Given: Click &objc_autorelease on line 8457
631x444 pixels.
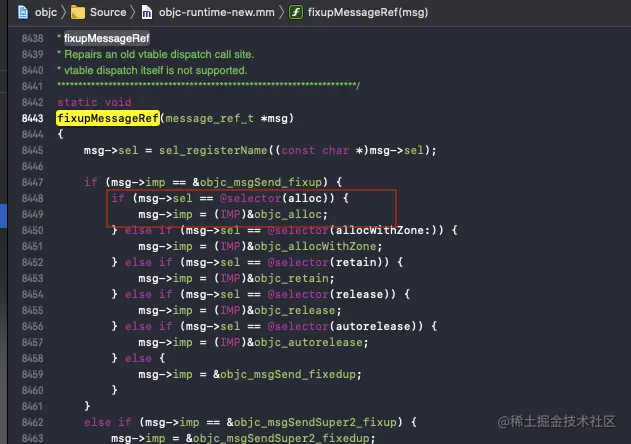Looking at the screenshot, I should click(x=305, y=342).
